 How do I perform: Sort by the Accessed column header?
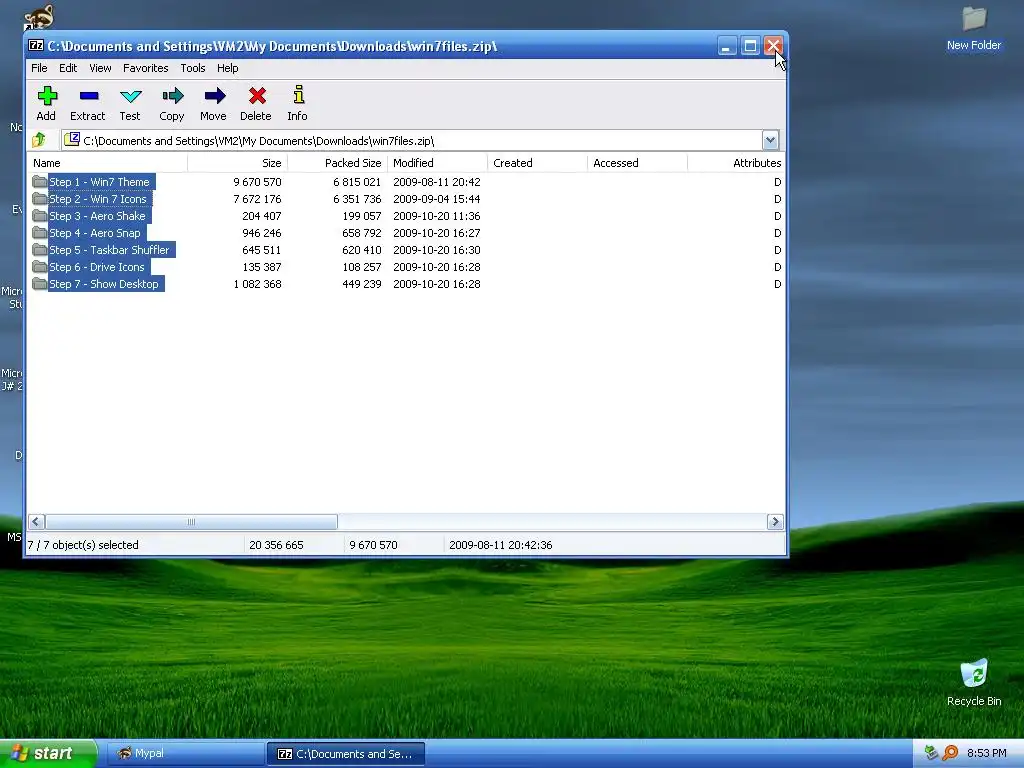[x=637, y=163]
